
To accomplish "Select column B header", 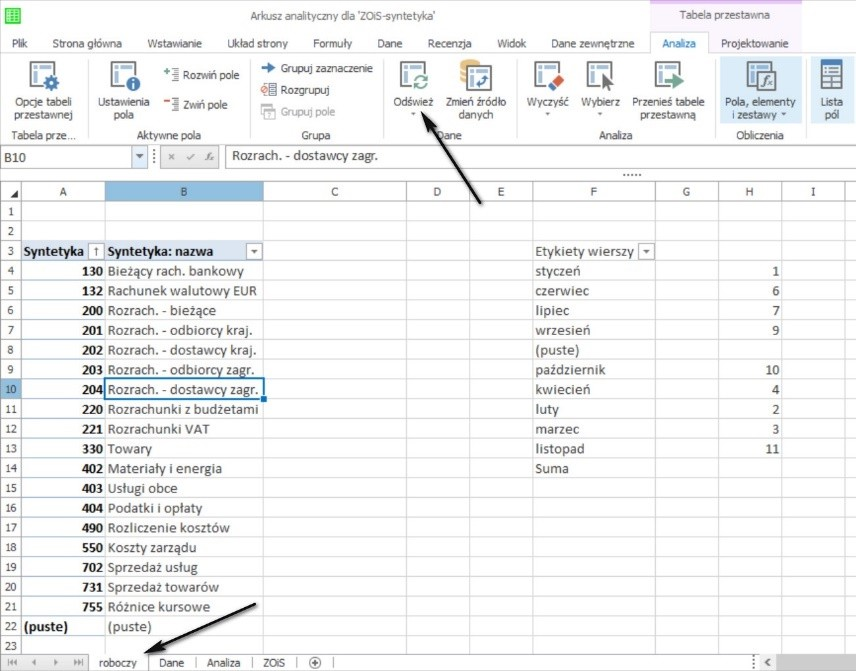I will pyautogui.click(x=184, y=192).
